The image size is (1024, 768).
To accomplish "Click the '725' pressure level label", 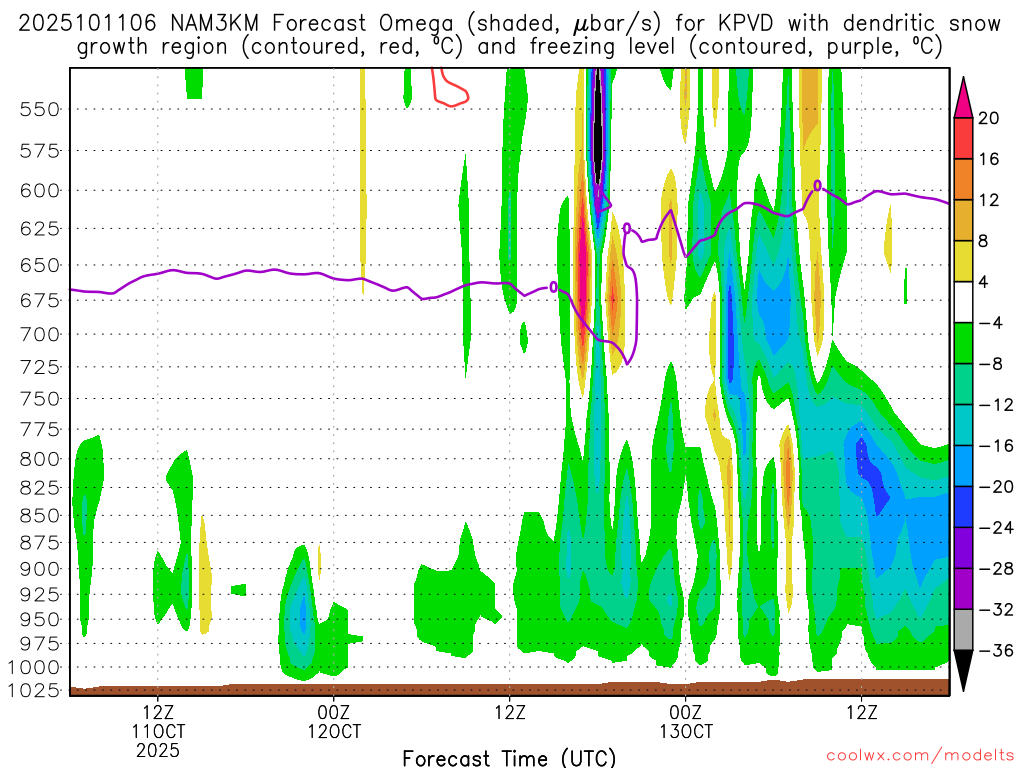I will (40, 367).
